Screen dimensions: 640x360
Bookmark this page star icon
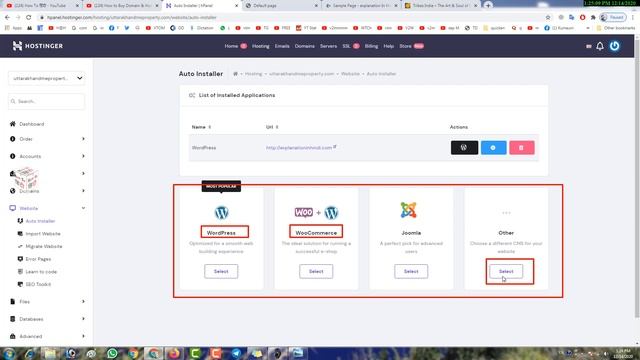pyautogui.click(x=548, y=18)
